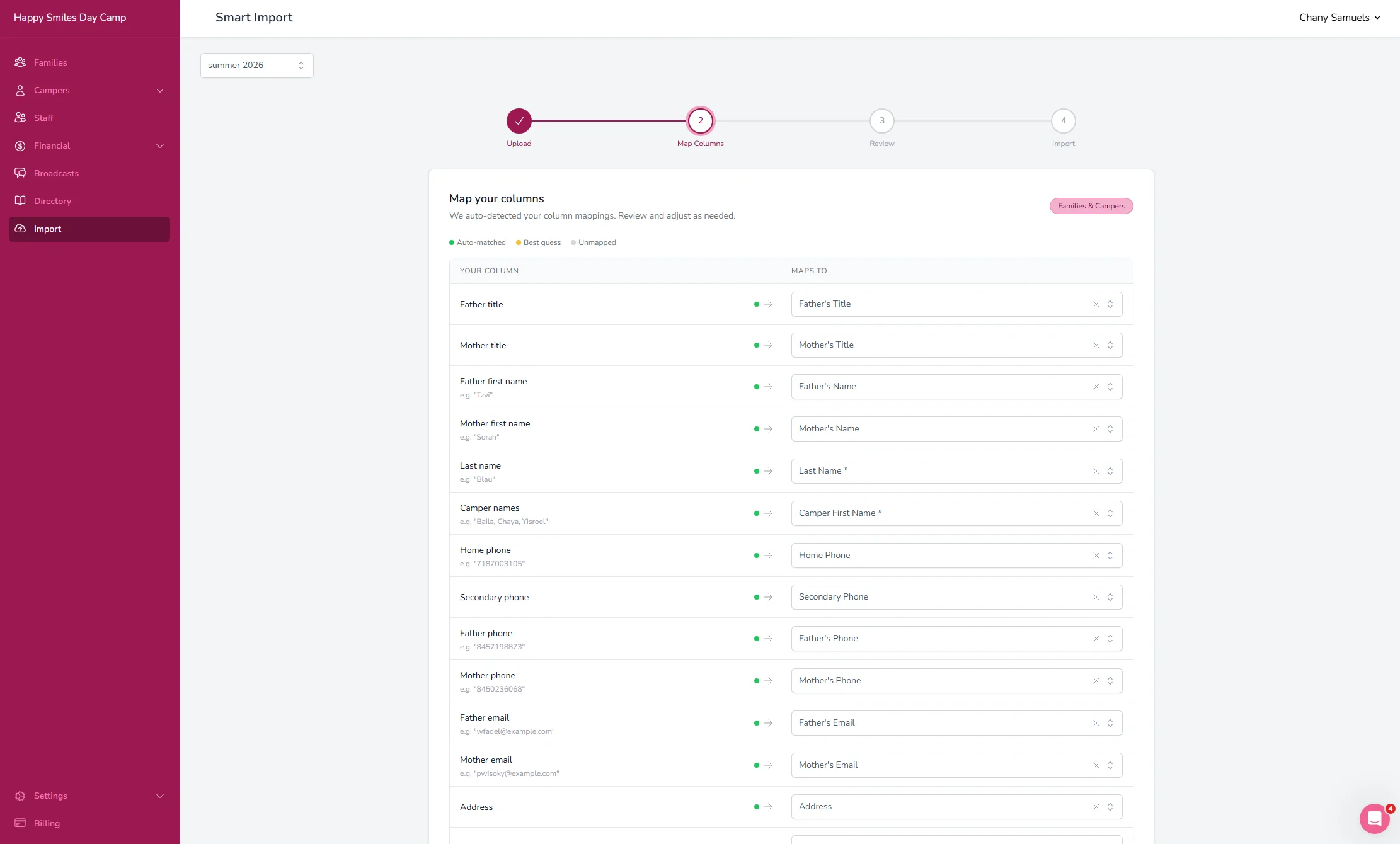Screen dimensions: 1400x844
Task: Click Happy Smiles Day Camp logo text
Action: [70, 18]
